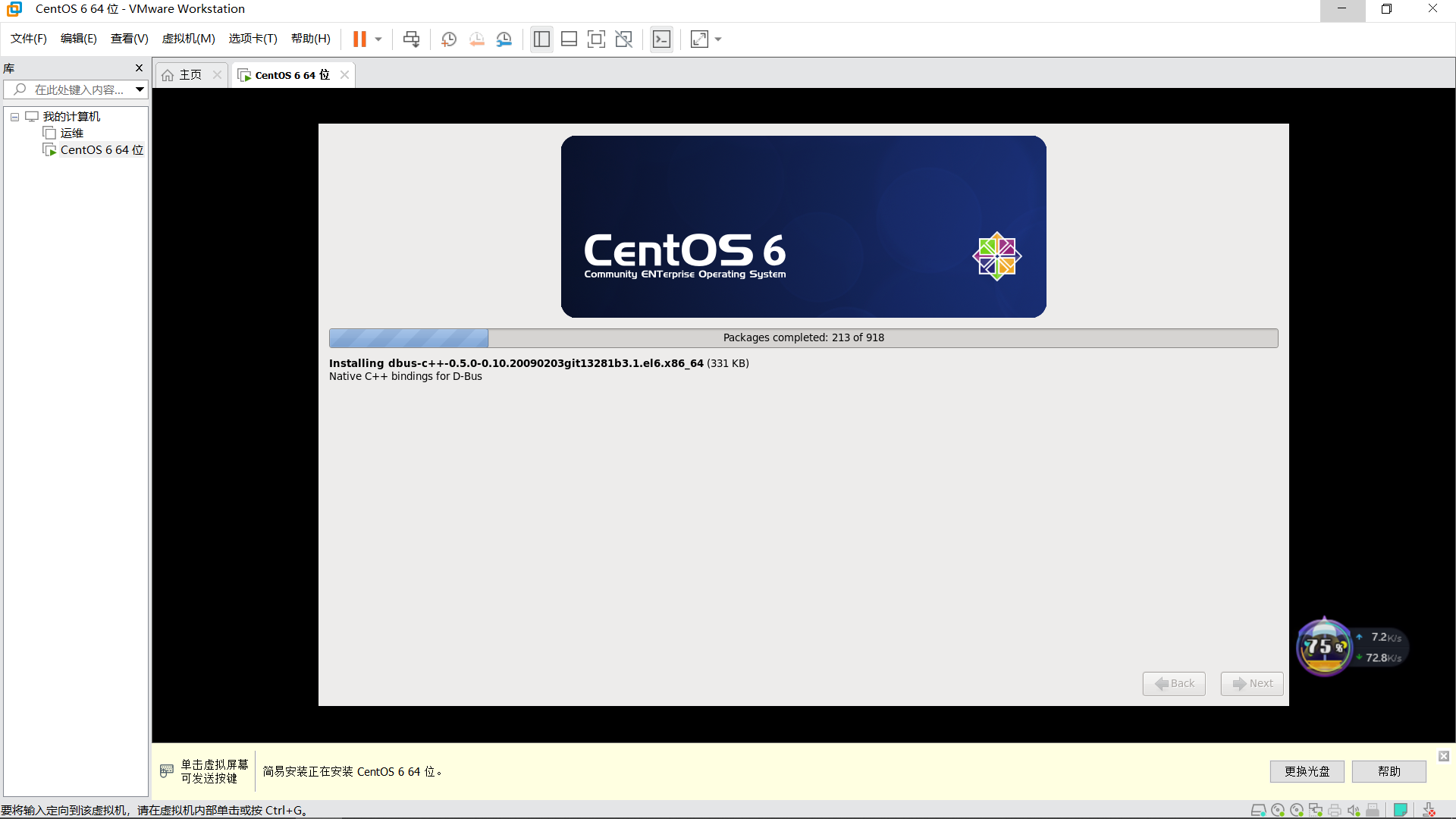The height and width of the screenshot is (819, 1456).
Task: Open the 文件(F) menu
Action: point(29,39)
